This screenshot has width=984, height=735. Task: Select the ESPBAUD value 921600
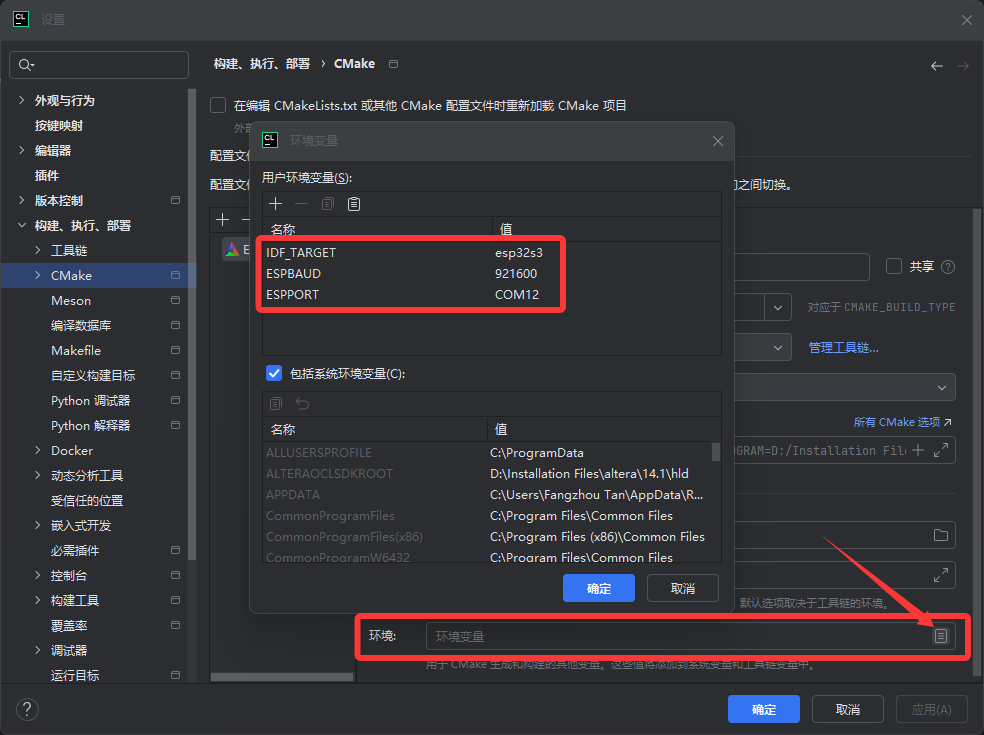point(516,274)
